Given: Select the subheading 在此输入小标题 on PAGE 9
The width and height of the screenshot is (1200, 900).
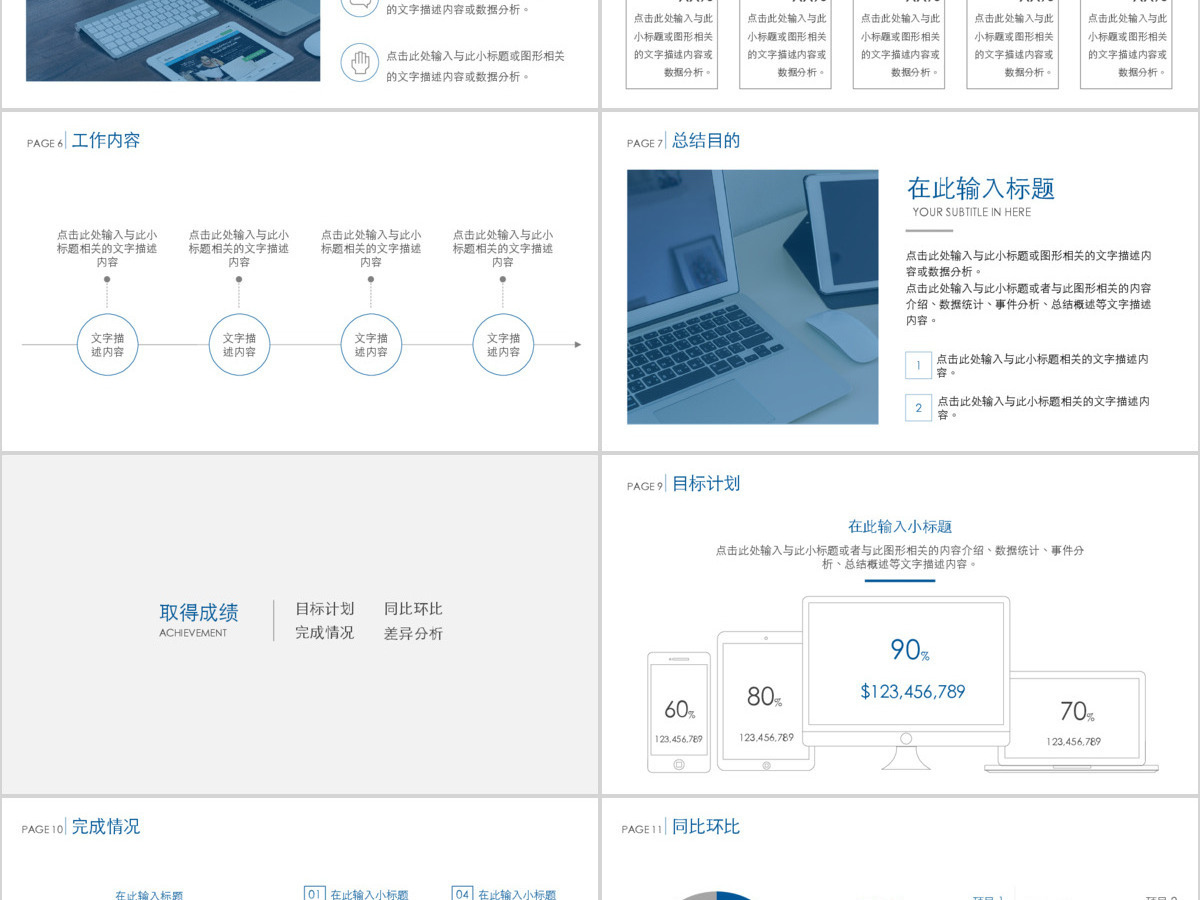Looking at the screenshot, I should (x=900, y=527).
